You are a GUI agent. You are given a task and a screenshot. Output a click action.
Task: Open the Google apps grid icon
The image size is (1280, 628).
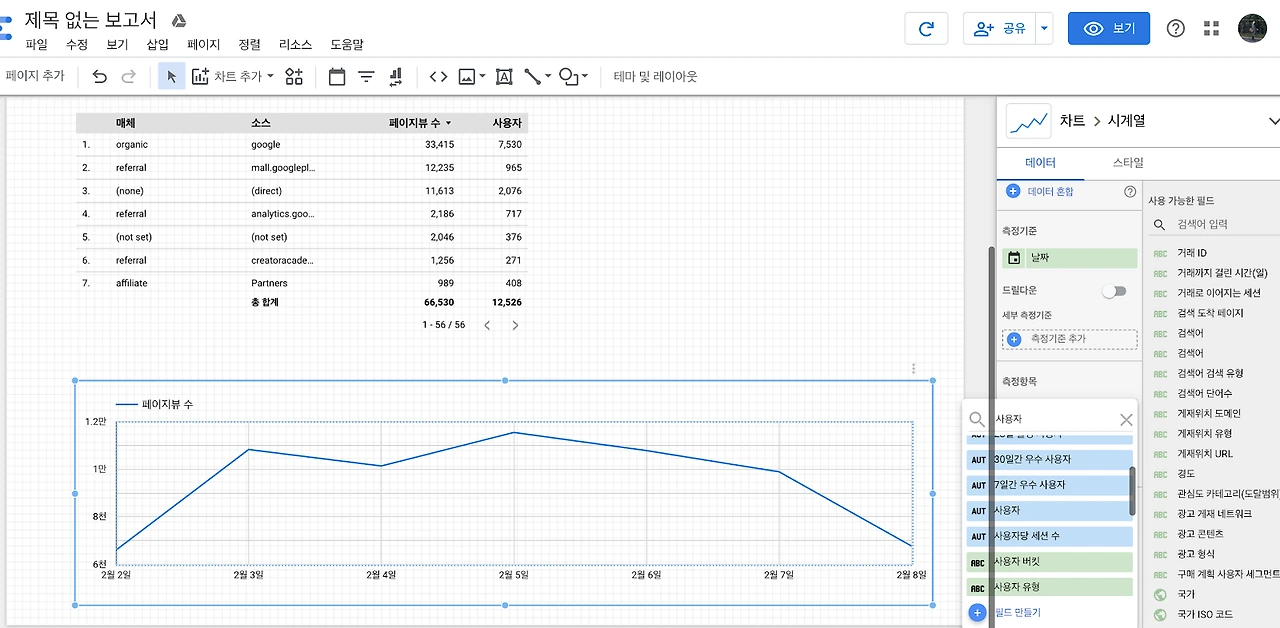coord(1212,28)
